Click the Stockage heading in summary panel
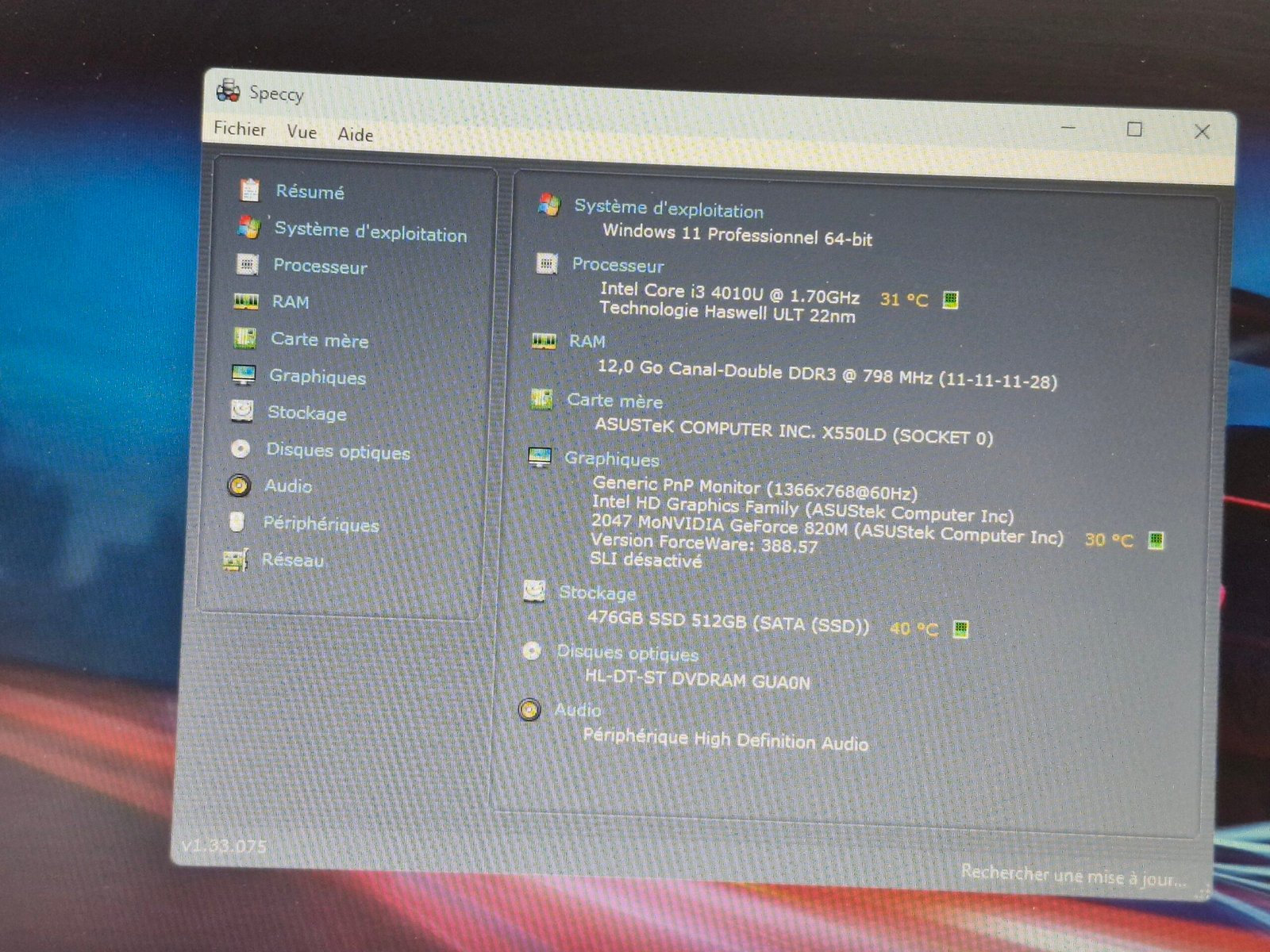The image size is (1270, 952). 597,593
